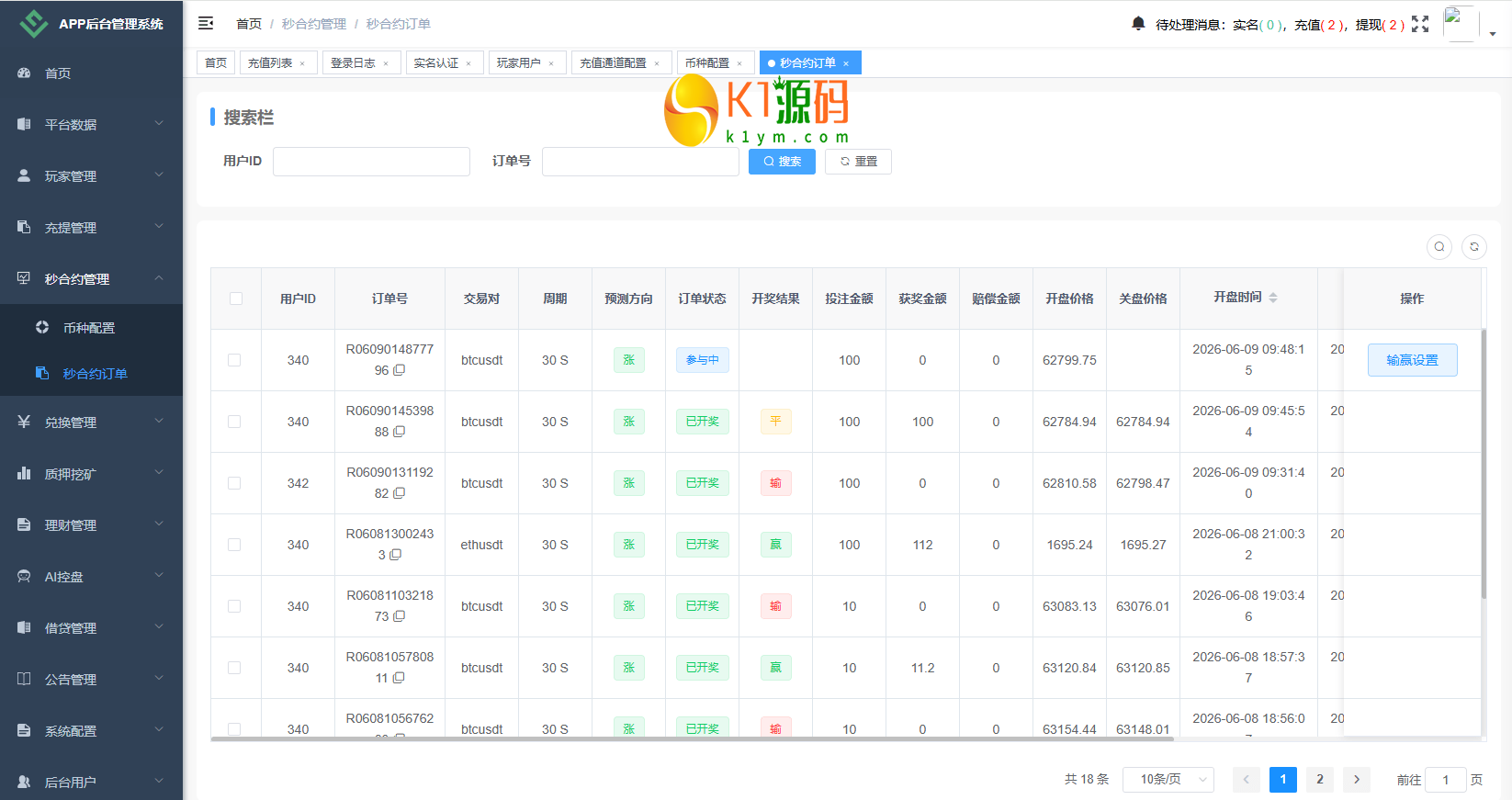
Task: Go to previous page arrow
Action: 1247,779
